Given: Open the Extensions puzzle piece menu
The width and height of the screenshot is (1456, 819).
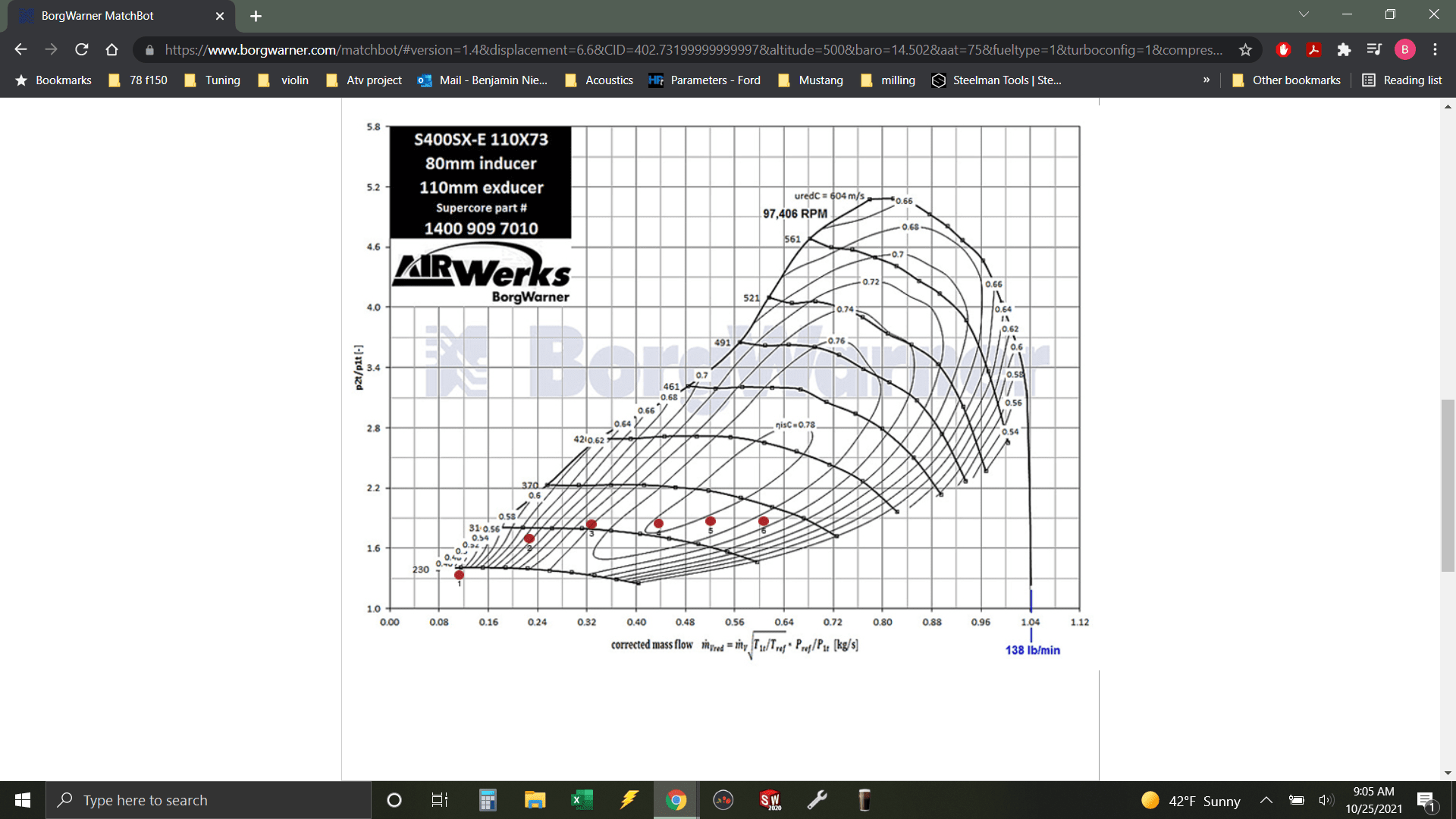Looking at the screenshot, I should point(1344,49).
